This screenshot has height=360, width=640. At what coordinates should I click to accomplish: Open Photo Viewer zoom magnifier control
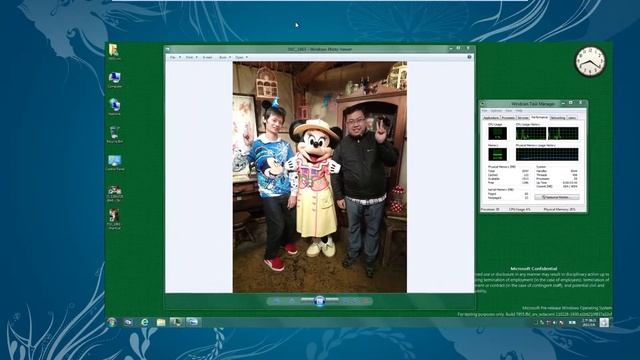tap(276, 301)
